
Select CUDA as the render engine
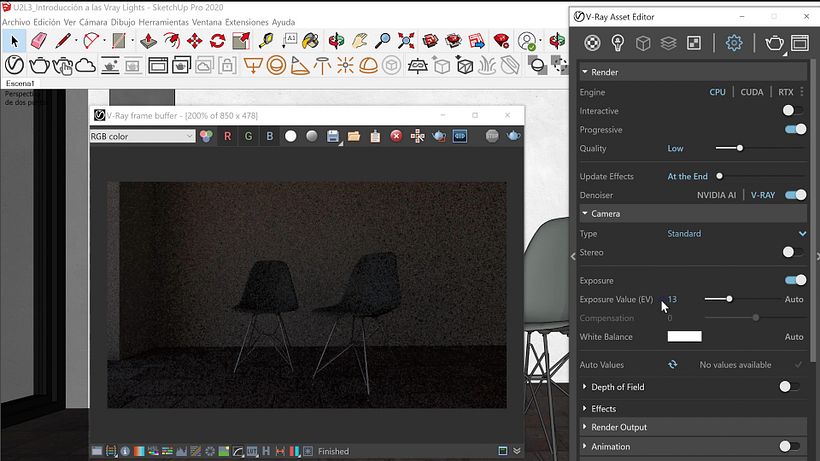[751, 92]
